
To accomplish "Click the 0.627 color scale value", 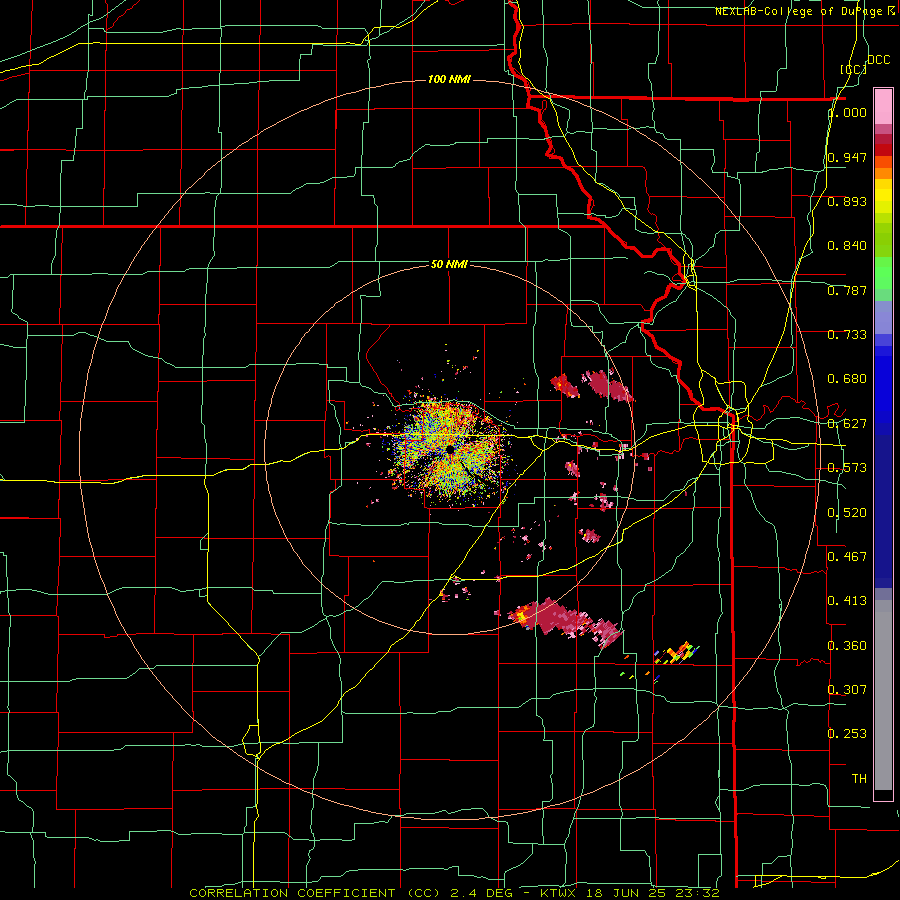I will pos(847,424).
